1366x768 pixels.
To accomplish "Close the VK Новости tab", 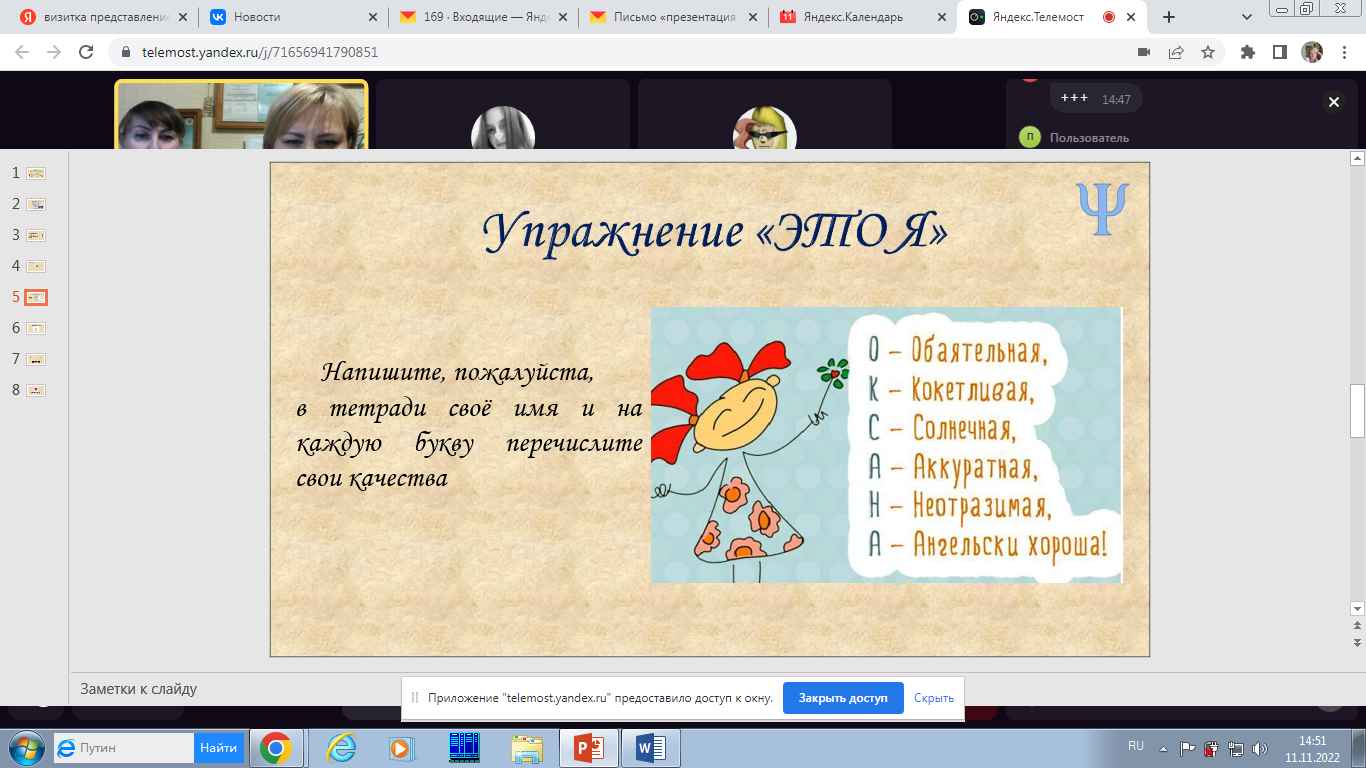I will (372, 17).
